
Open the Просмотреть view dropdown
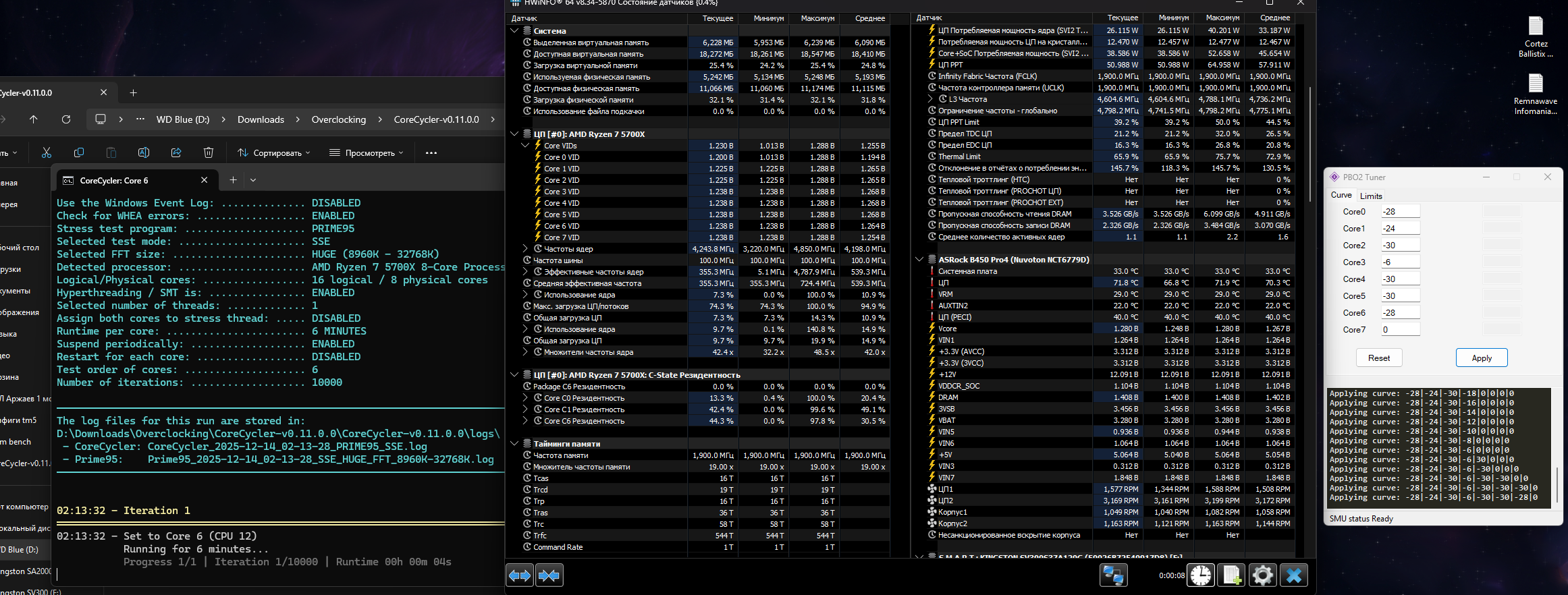367,153
